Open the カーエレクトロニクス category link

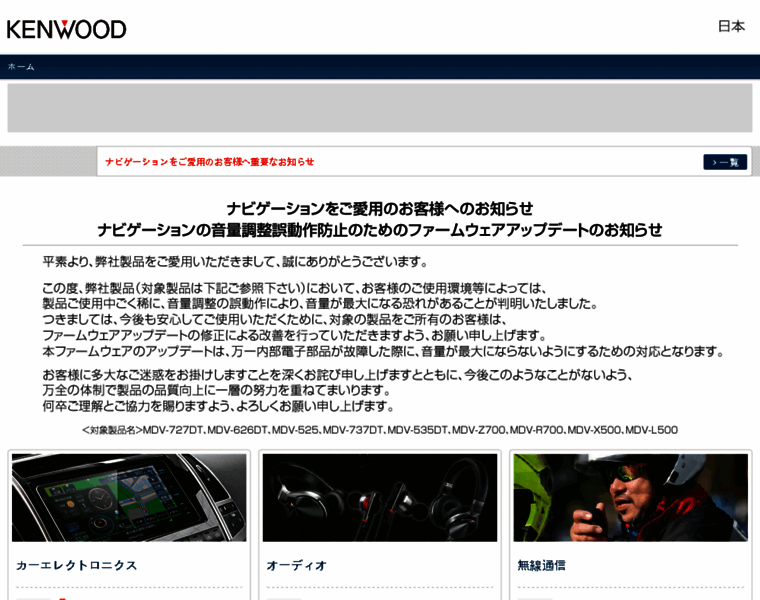(x=77, y=565)
